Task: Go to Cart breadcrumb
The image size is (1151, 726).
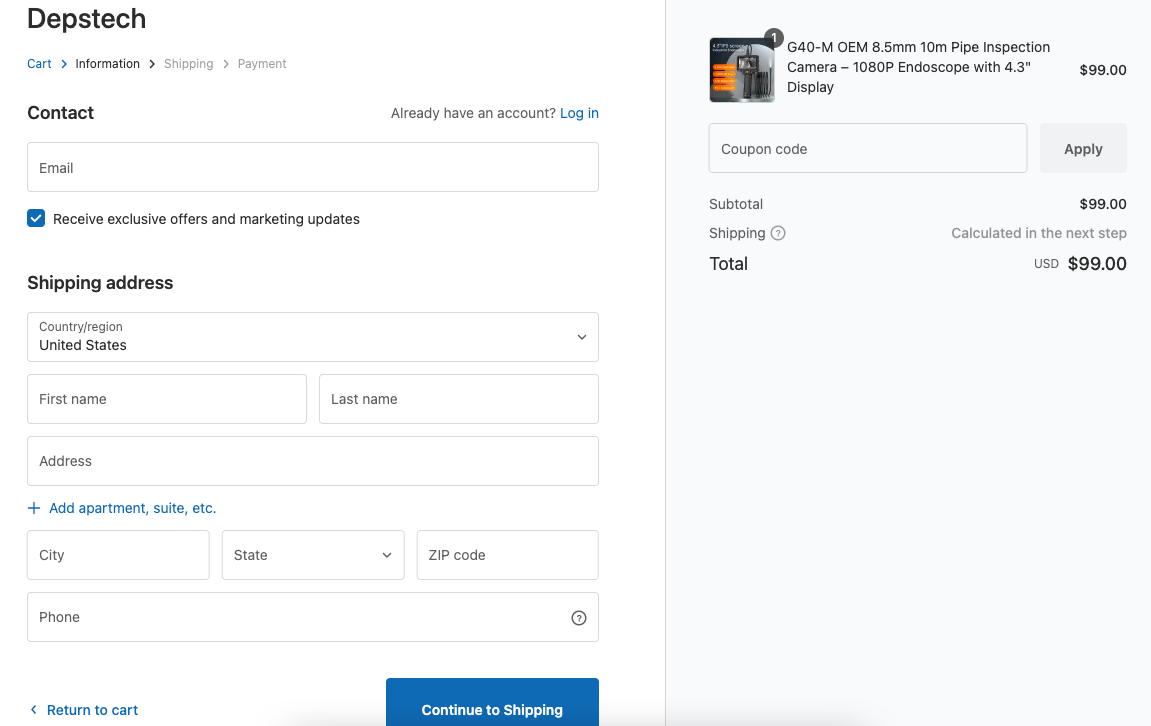Action: click(39, 64)
